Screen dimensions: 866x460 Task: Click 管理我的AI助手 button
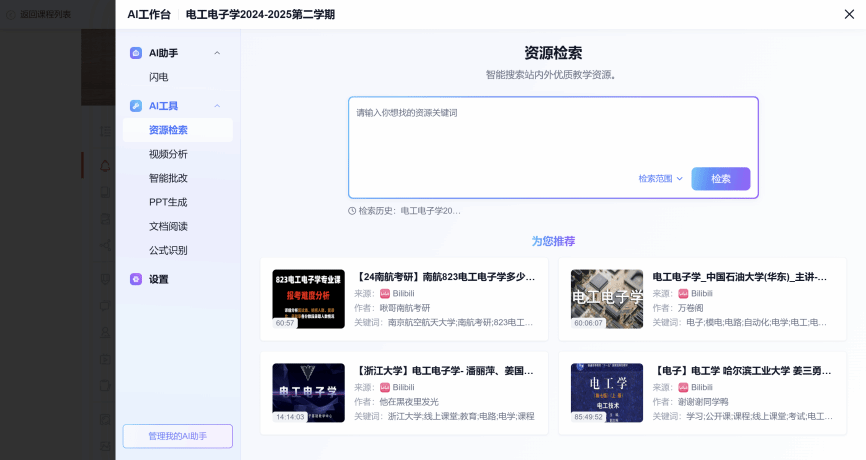177,436
